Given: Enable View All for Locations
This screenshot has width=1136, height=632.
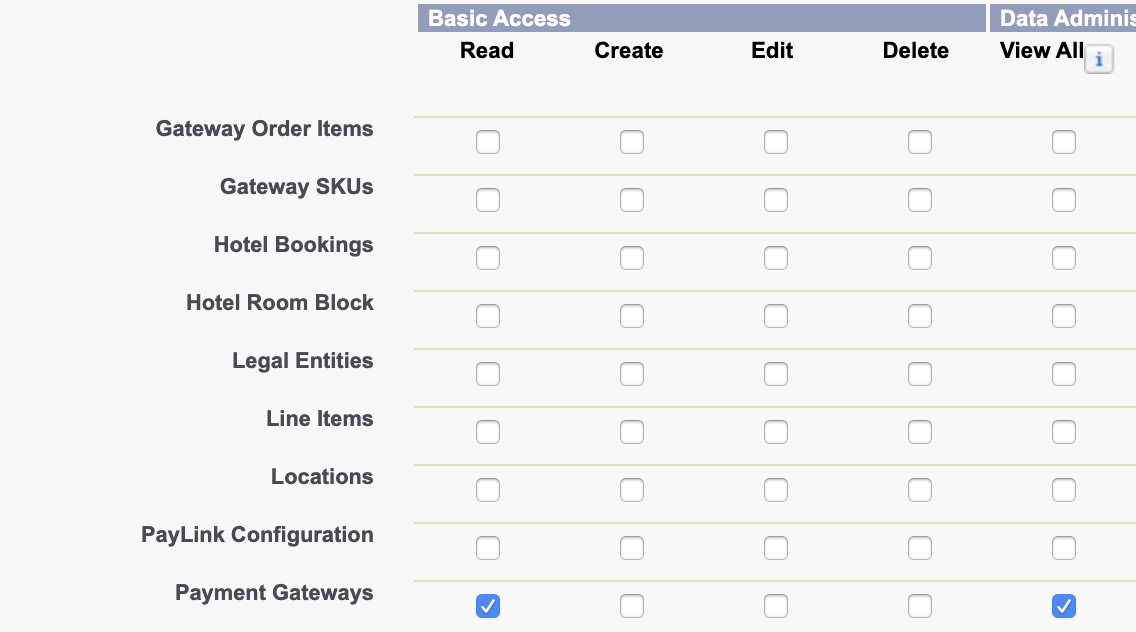Looking at the screenshot, I should point(1064,490).
